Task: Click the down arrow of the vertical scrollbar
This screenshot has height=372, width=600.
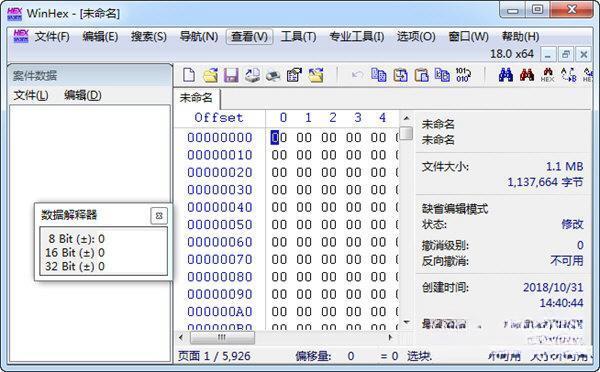Action: pyautogui.click(x=406, y=322)
